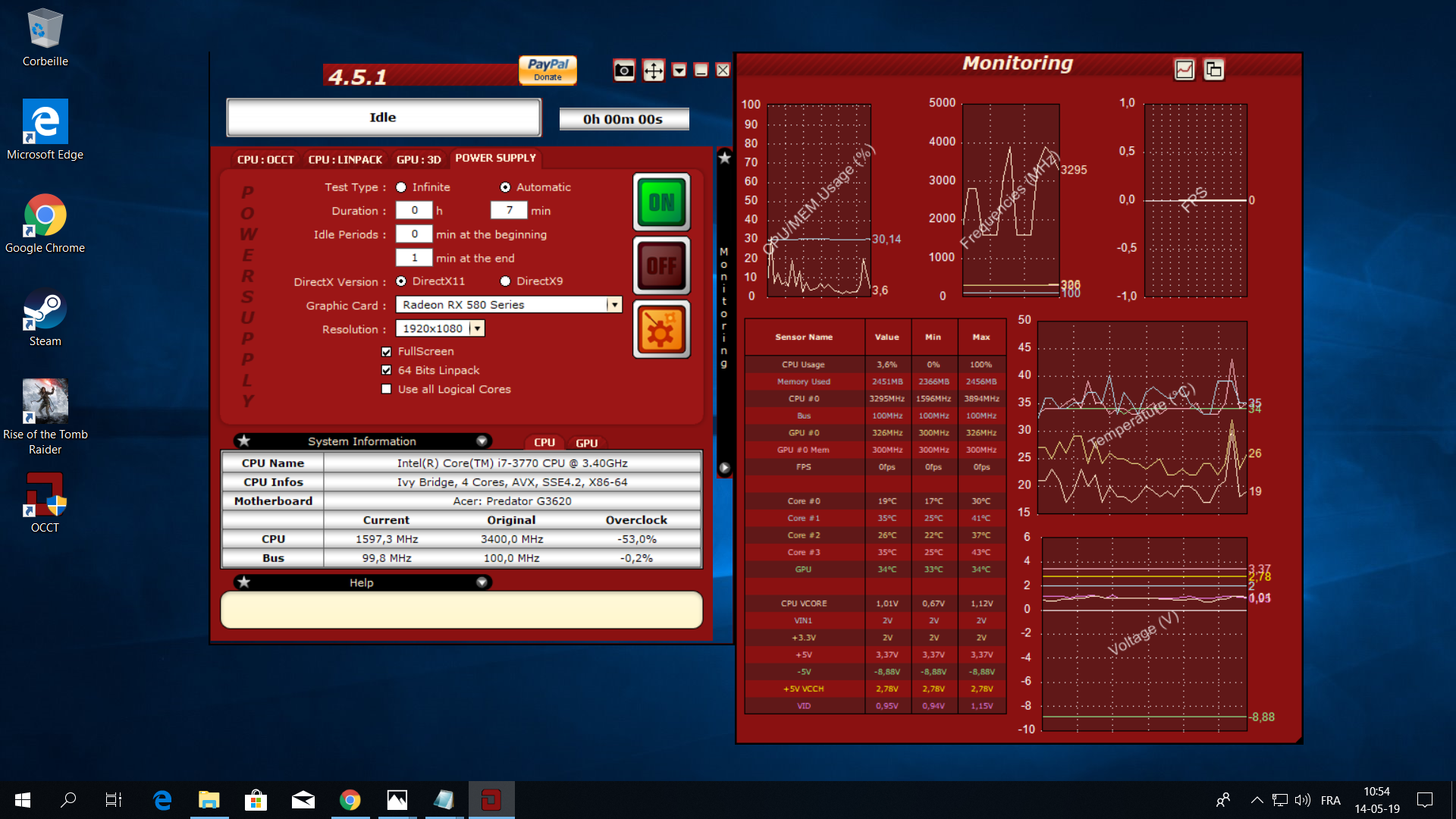Click the Idle status field
1456x819 pixels.
tap(383, 118)
